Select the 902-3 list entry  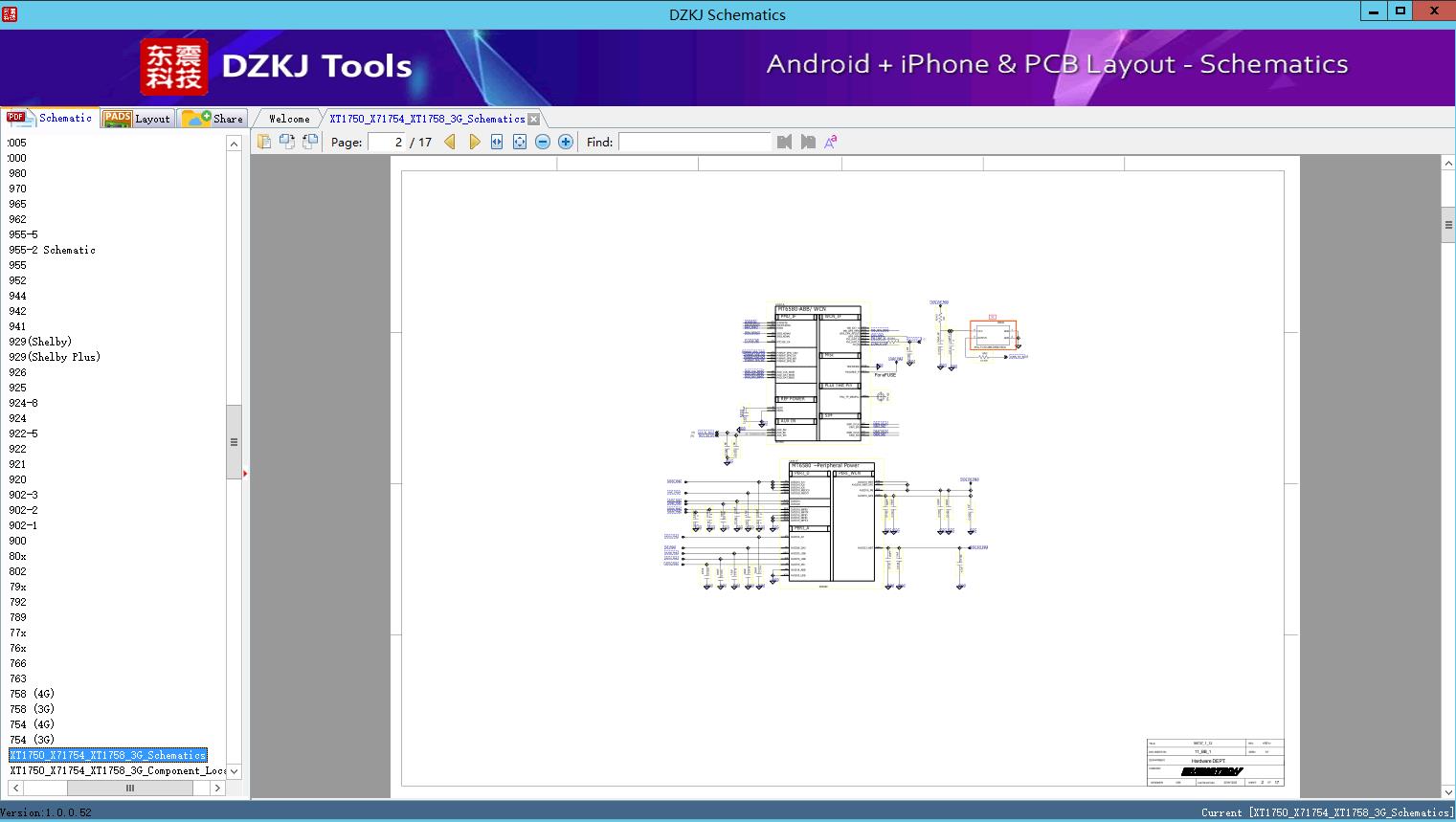coord(24,495)
